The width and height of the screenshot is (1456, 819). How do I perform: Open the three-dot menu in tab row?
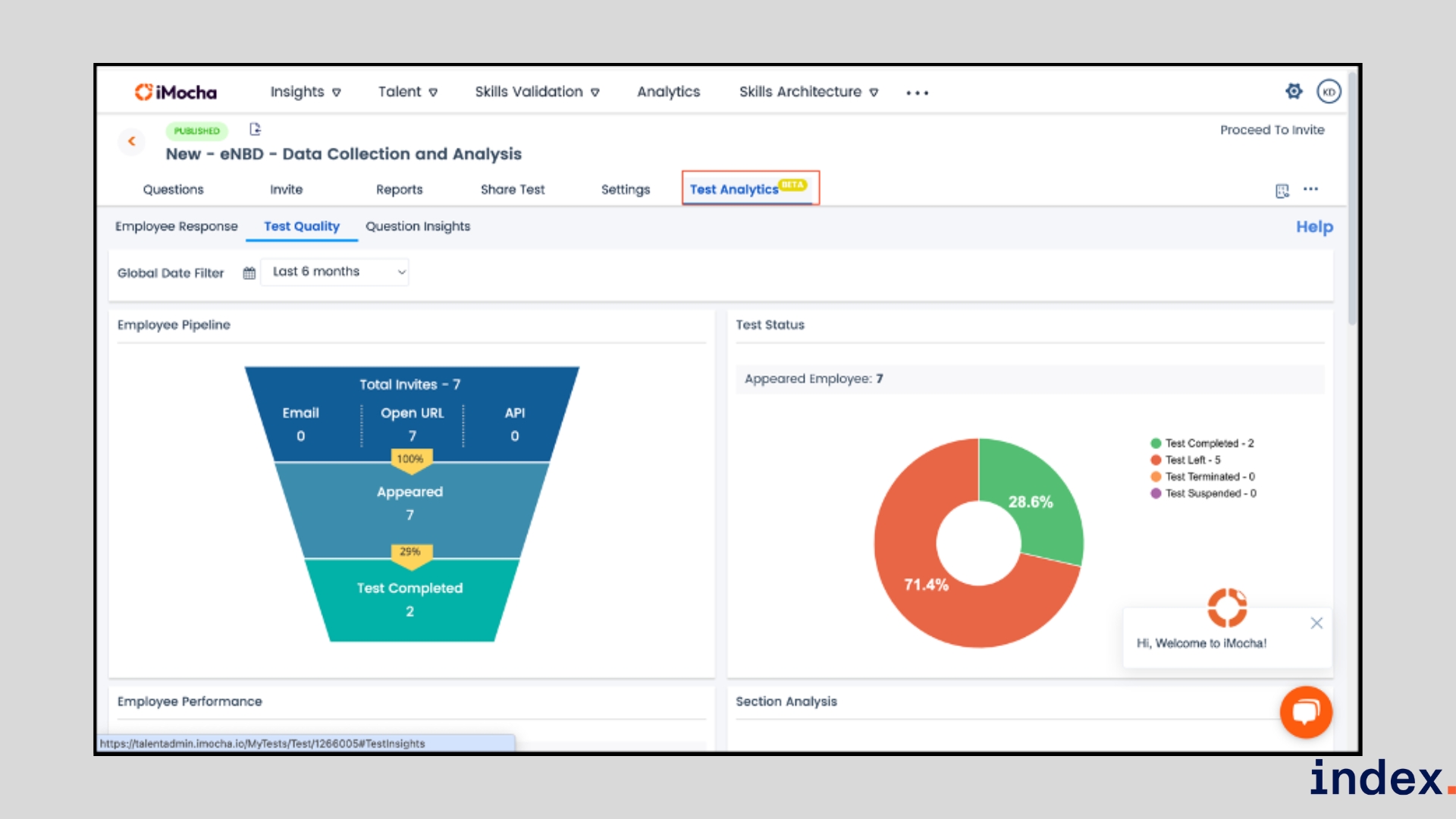coord(1311,190)
